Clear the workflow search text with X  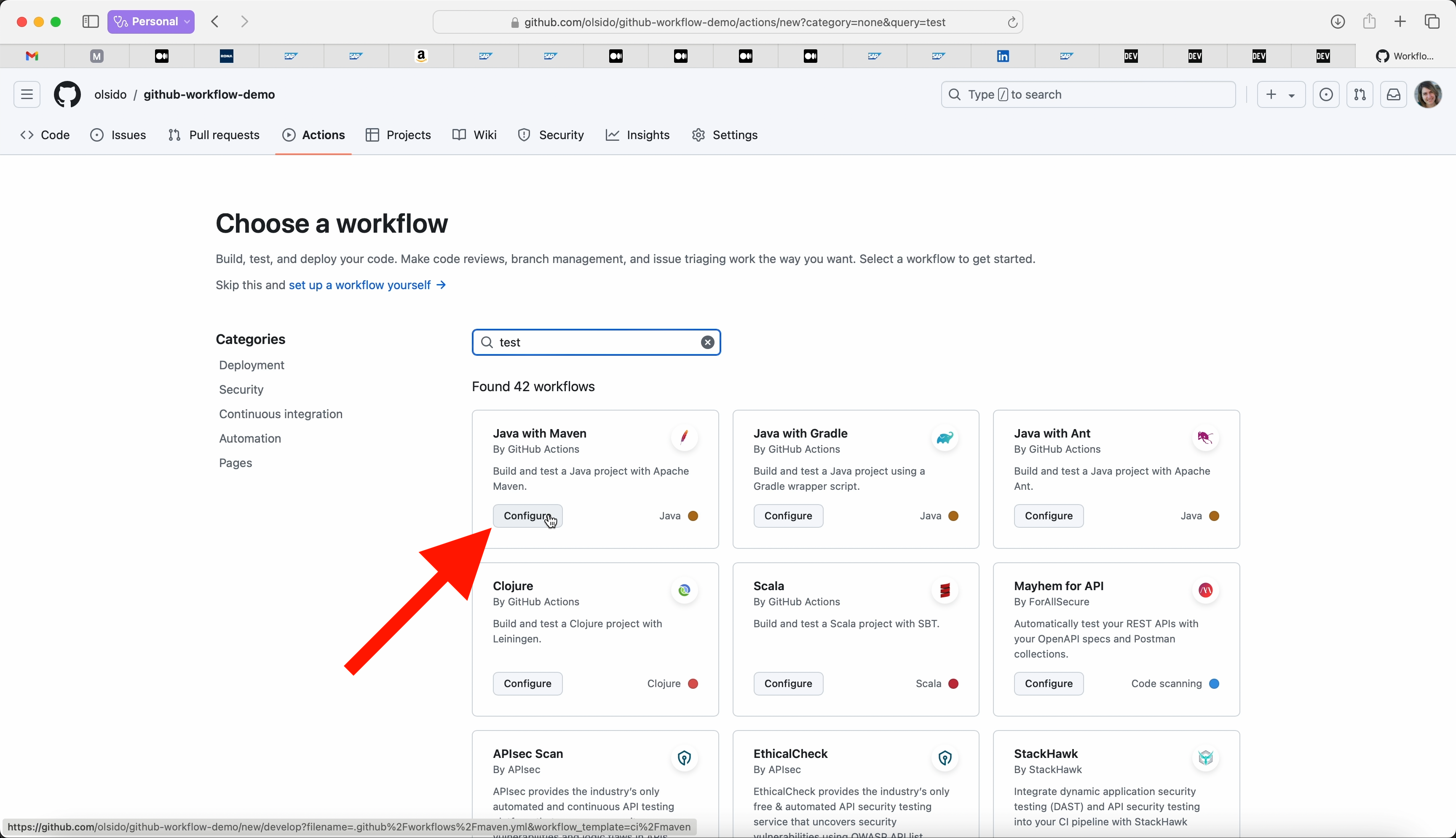click(x=707, y=342)
